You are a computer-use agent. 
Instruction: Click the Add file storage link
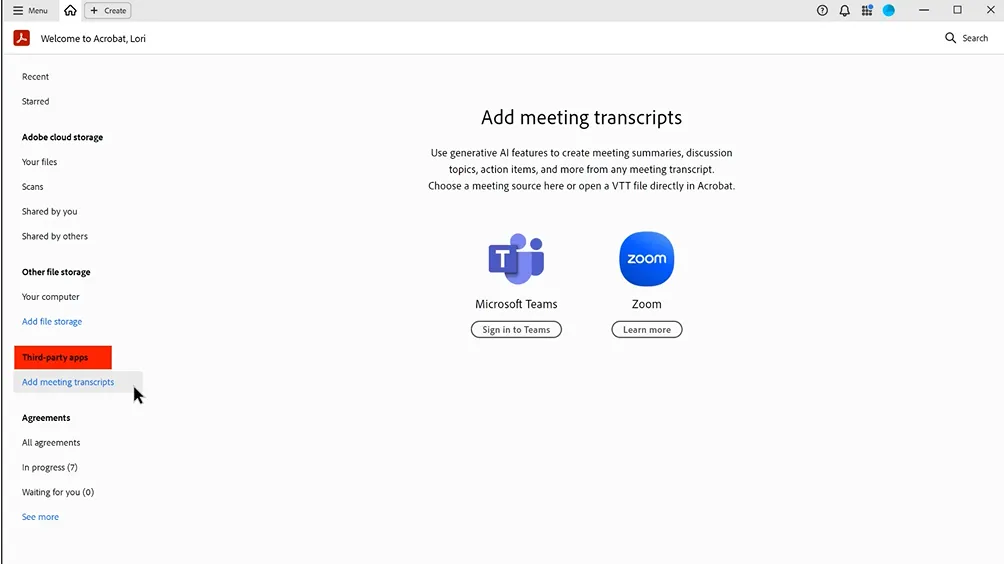point(52,321)
